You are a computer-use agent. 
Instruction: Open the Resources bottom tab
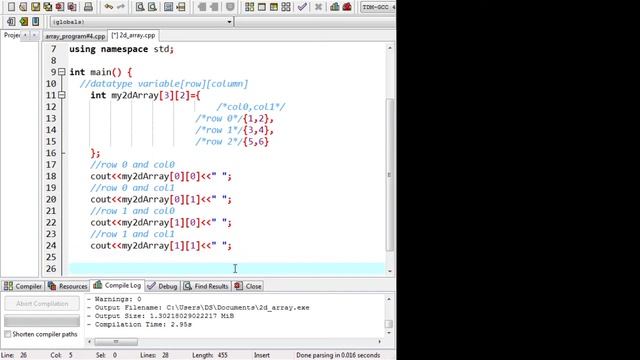(68, 286)
